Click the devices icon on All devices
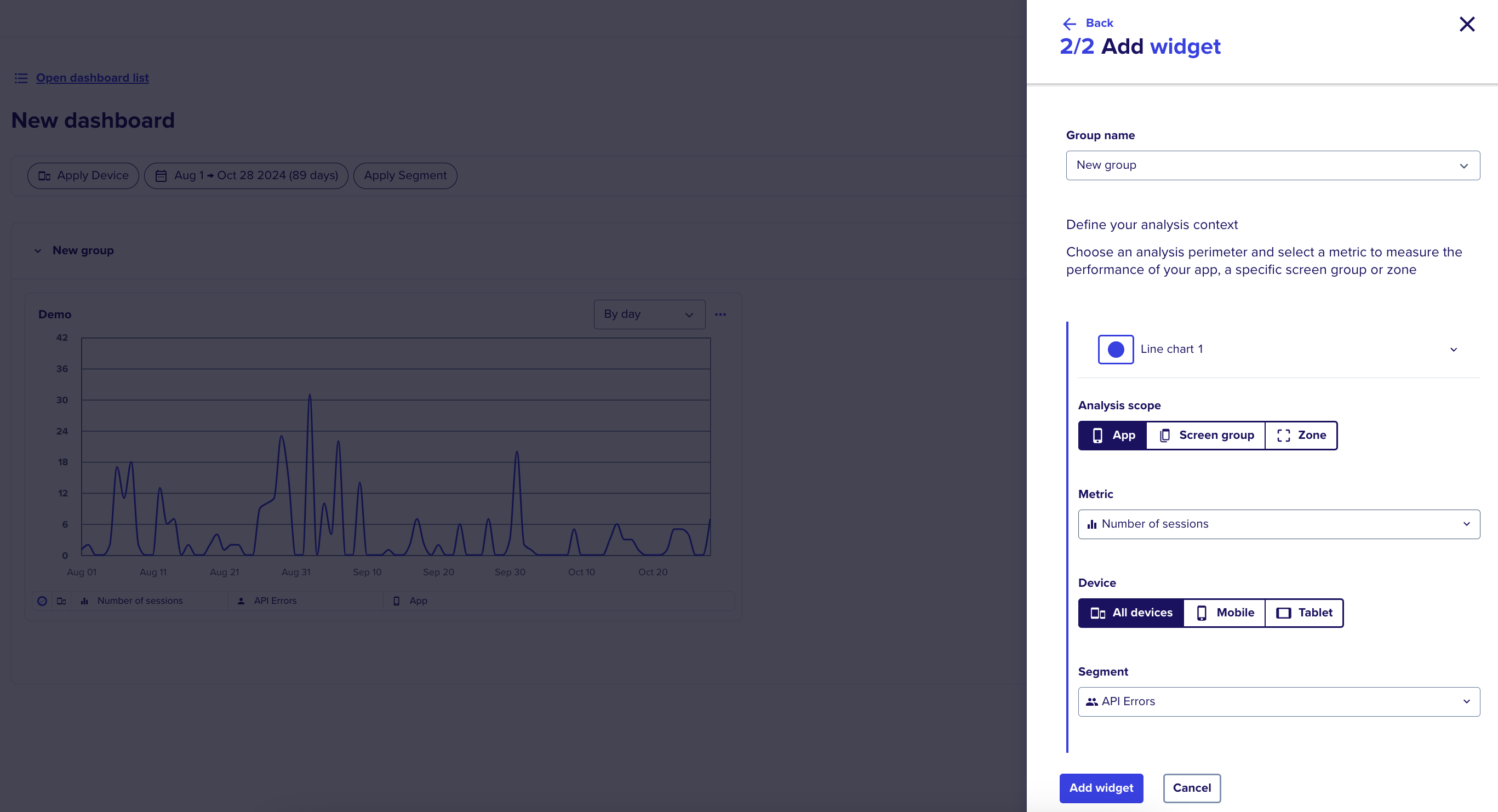 (1097, 613)
